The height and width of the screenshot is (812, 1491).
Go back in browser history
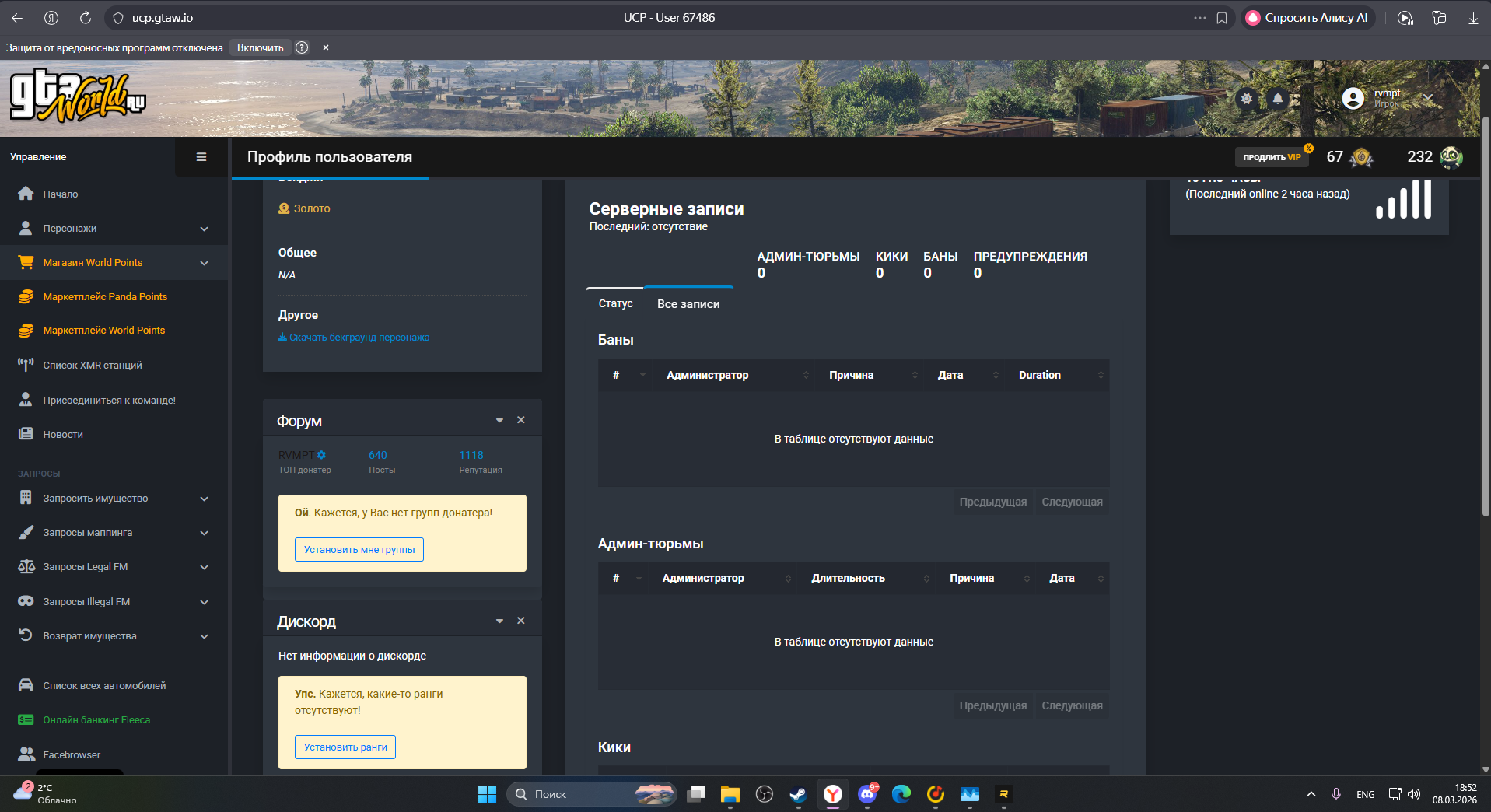pyautogui.click(x=17, y=18)
